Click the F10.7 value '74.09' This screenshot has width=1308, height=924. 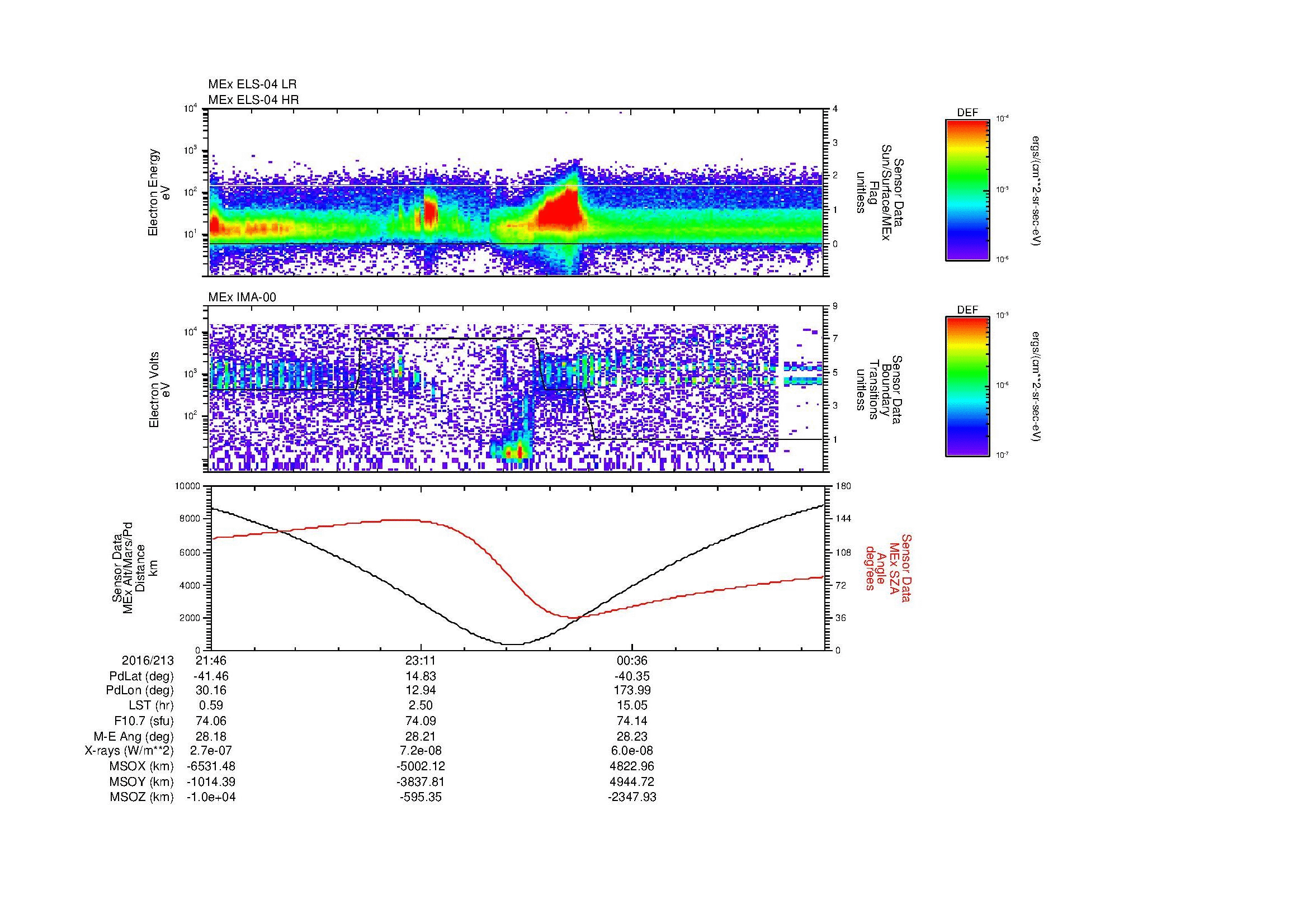coord(421,721)
